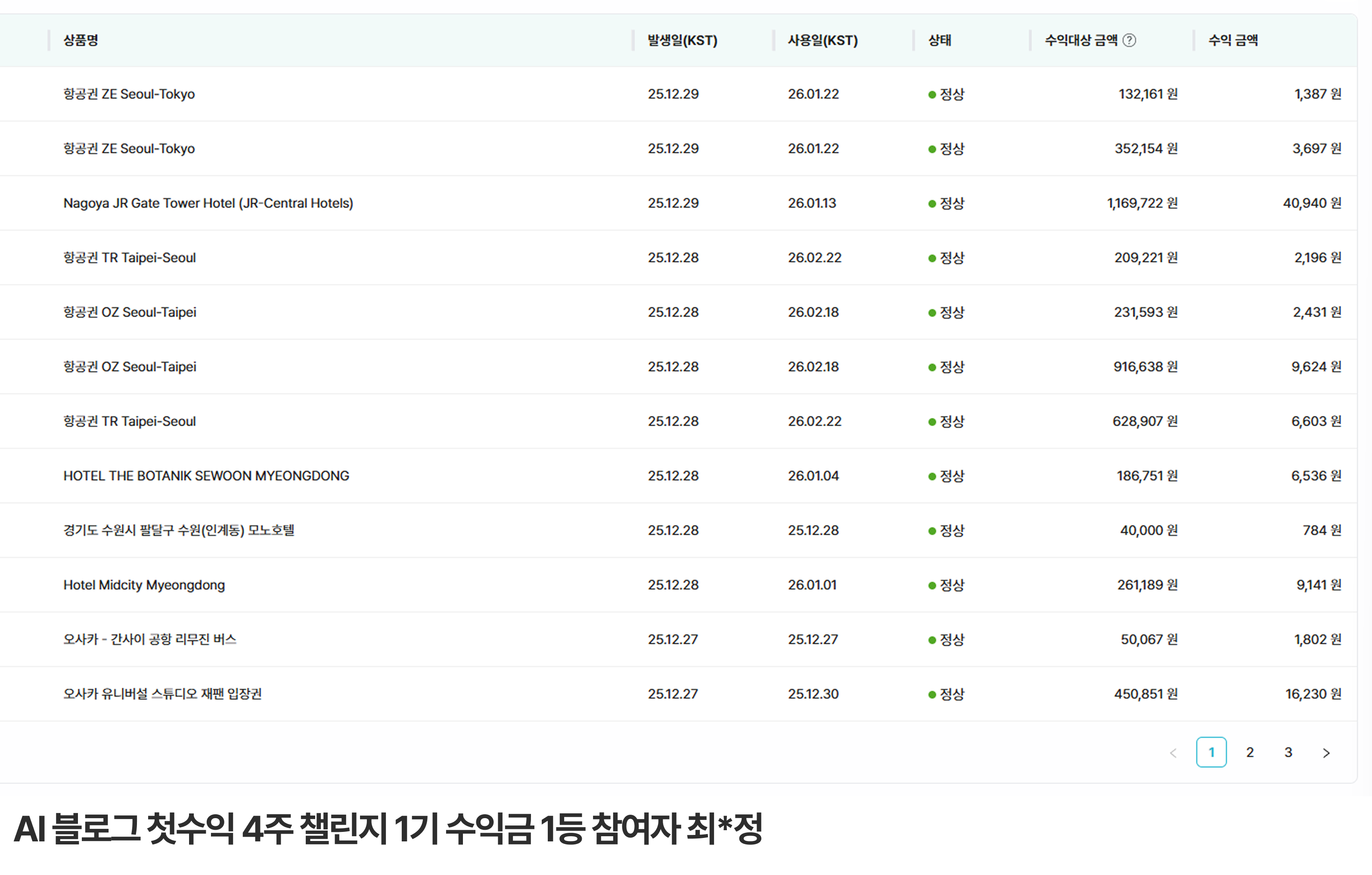This screenshot has height=875, width=1372.
Task: Click the 상태 column header
Action: (x=940, y=40)
